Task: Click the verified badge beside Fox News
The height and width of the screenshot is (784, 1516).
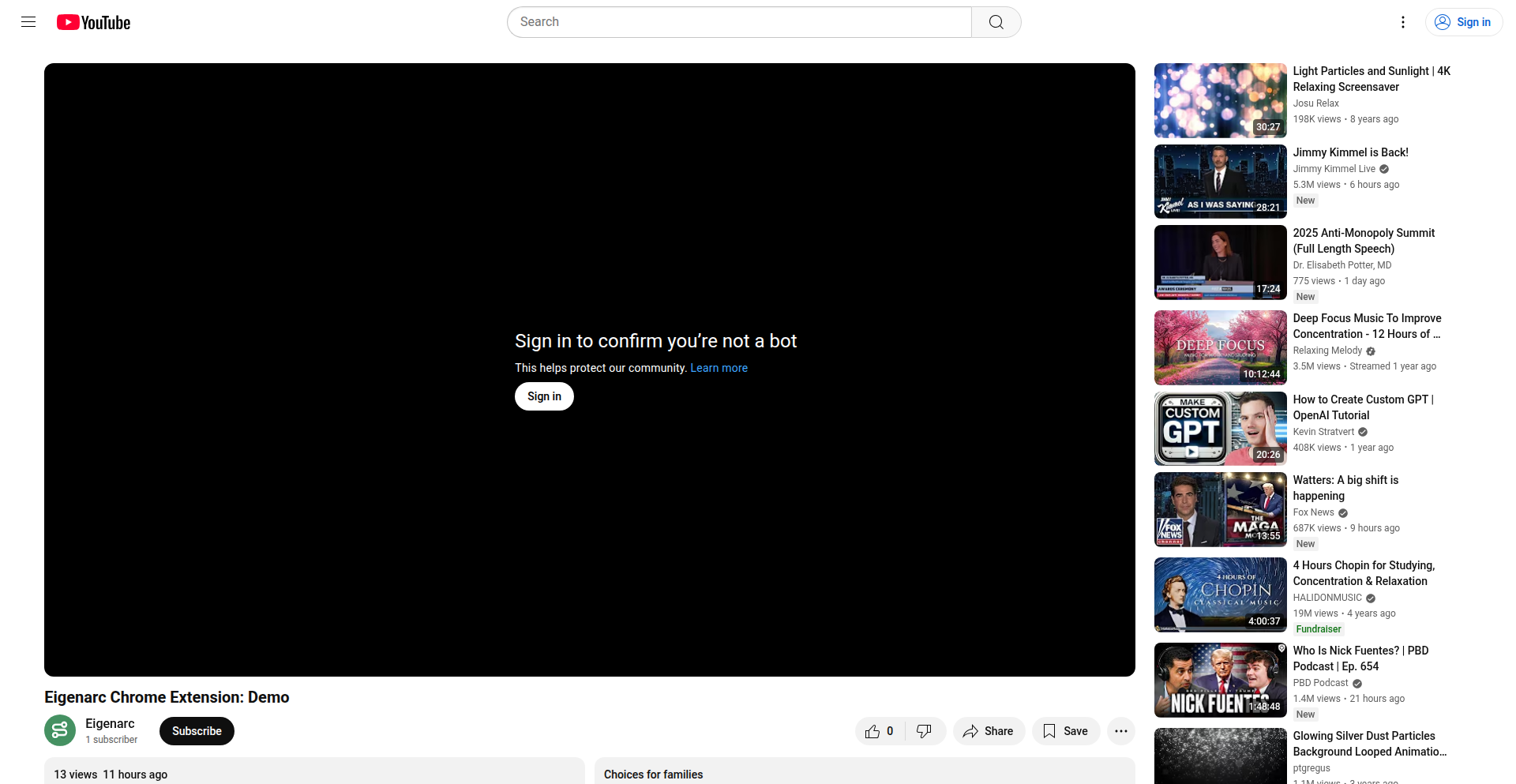Action: click(x=1343, y=513)
